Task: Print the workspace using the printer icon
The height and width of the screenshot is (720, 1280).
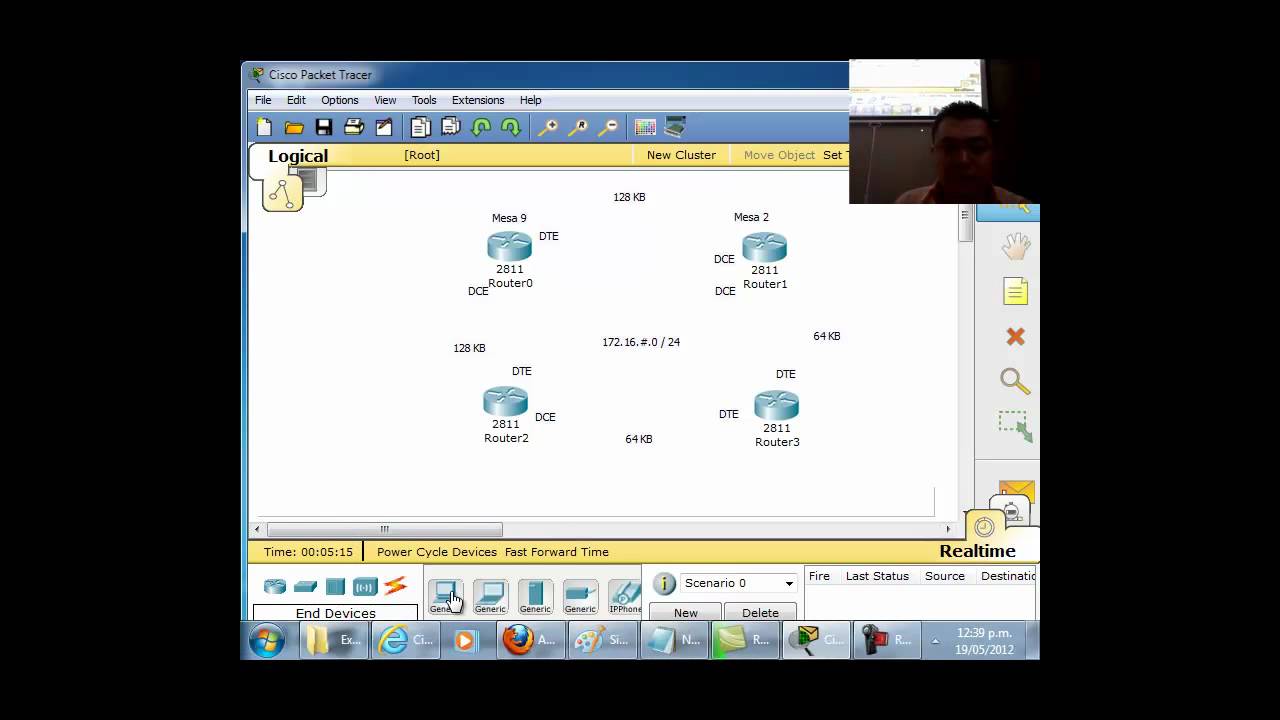Action: tap(353, 127)
